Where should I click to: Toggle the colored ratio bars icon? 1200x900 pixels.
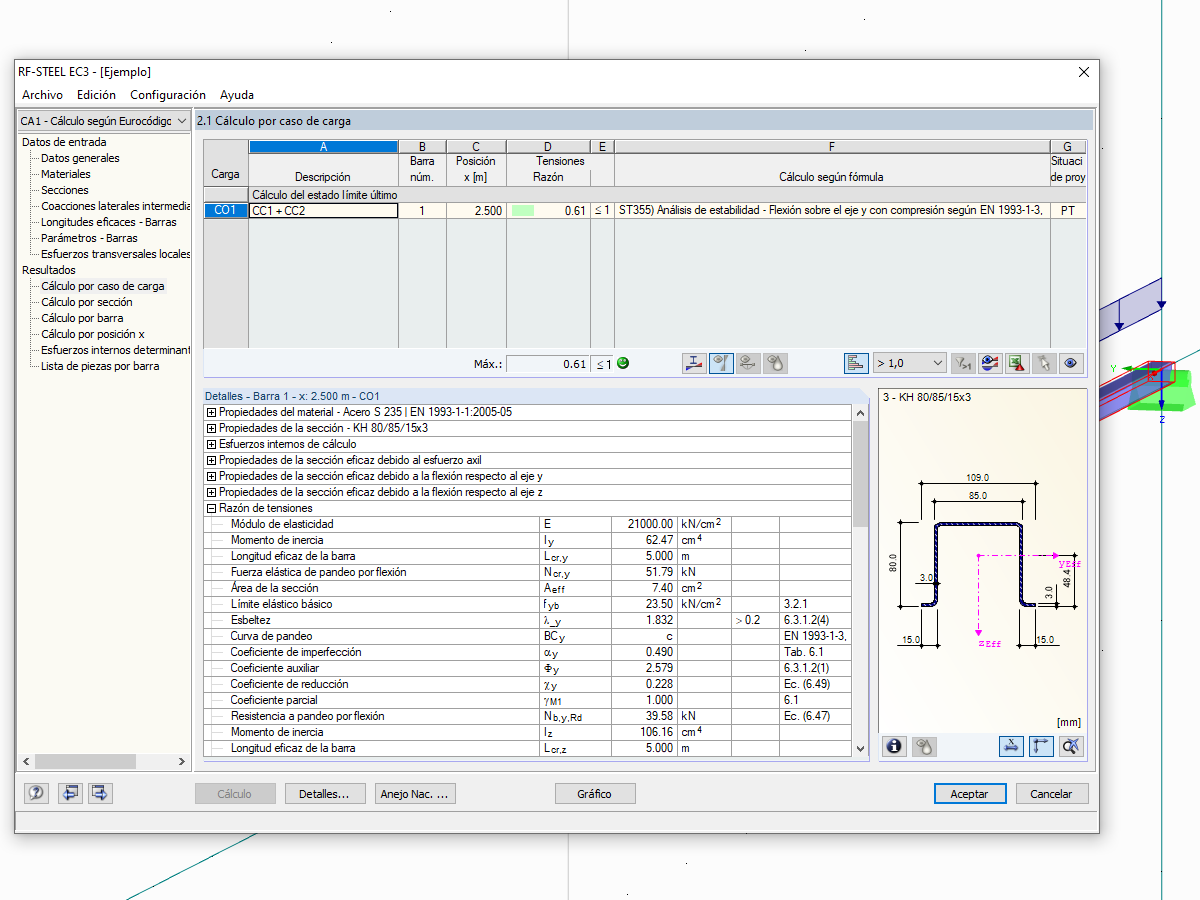point(855,364)
